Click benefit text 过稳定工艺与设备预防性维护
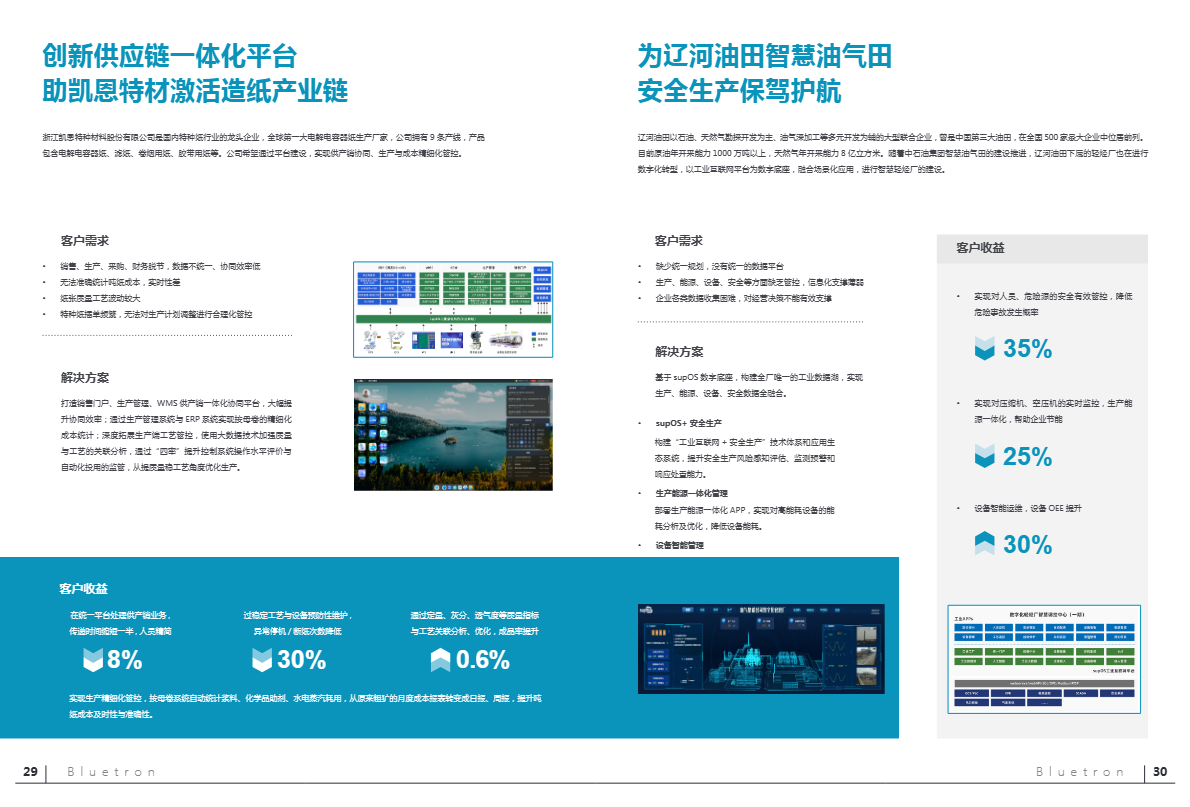The image size is (1190, 807). tap(298, 623)
